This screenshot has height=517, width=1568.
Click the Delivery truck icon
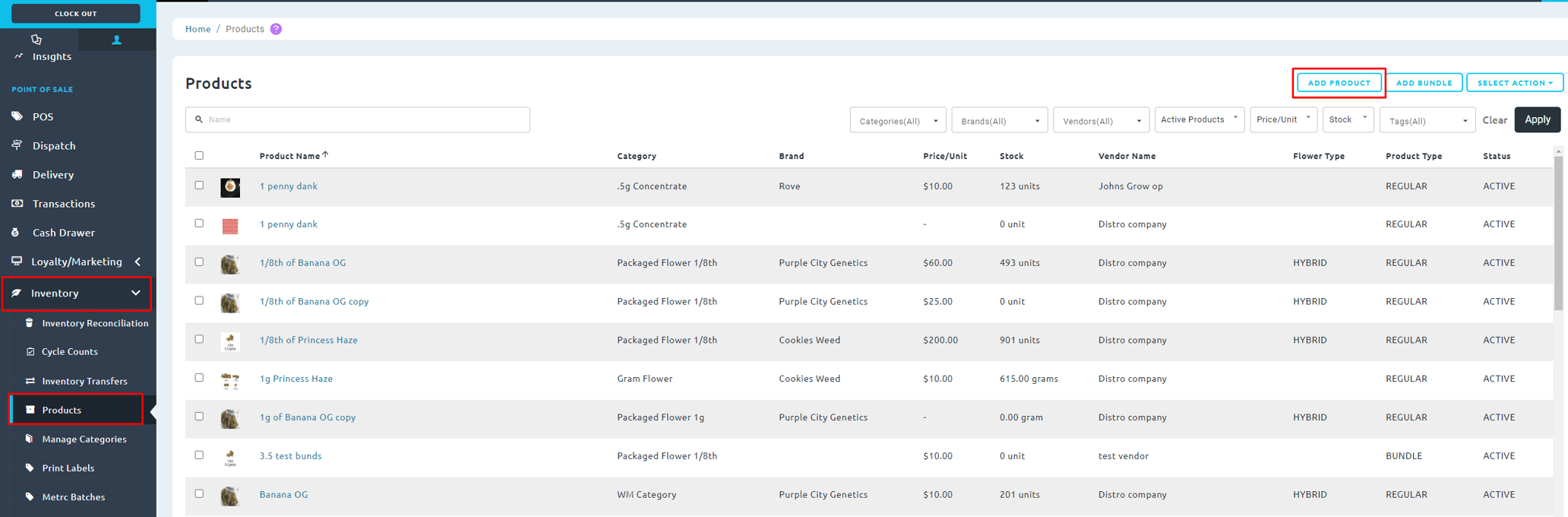(x=17, y=174)
